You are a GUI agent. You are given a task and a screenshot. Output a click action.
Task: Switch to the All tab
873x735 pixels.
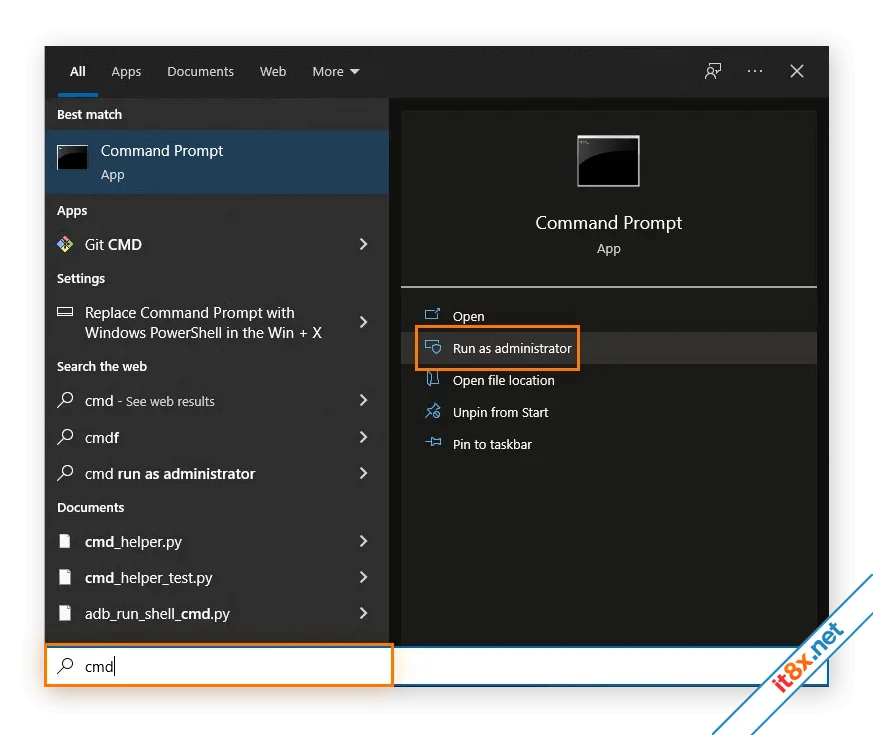click(x=77, y=72)
